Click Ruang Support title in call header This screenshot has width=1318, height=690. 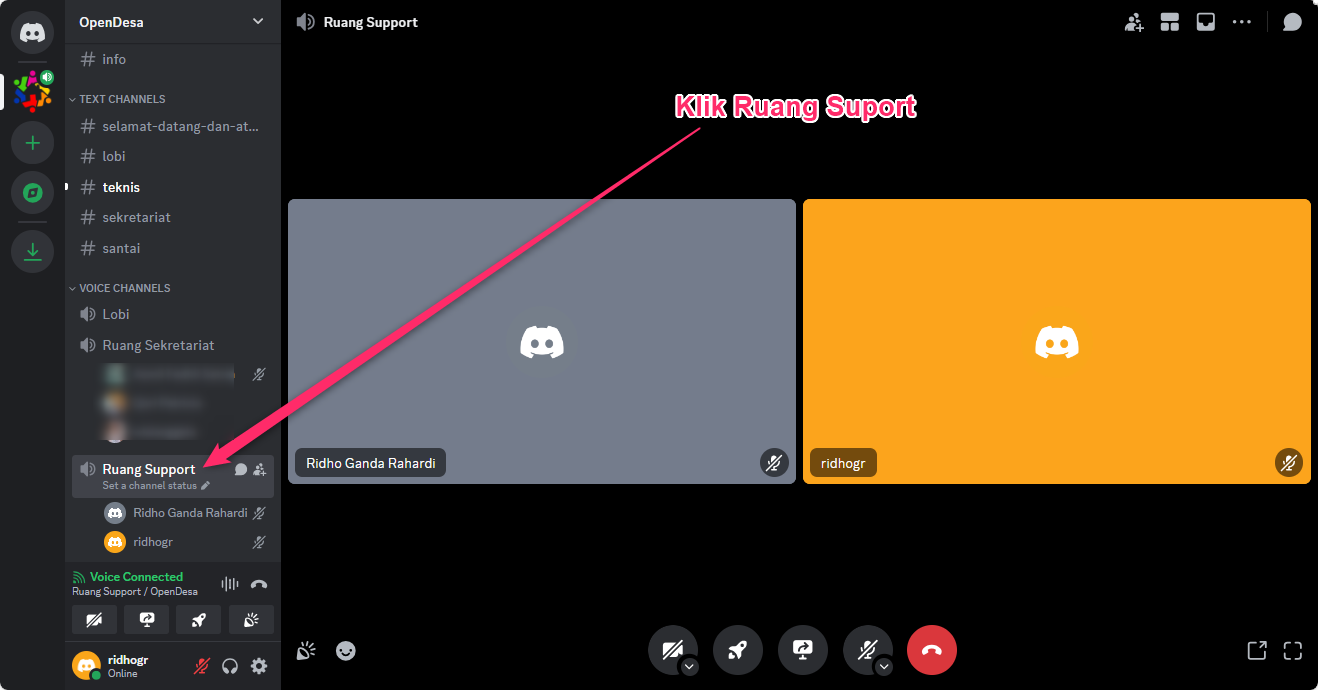pos(371,22)
